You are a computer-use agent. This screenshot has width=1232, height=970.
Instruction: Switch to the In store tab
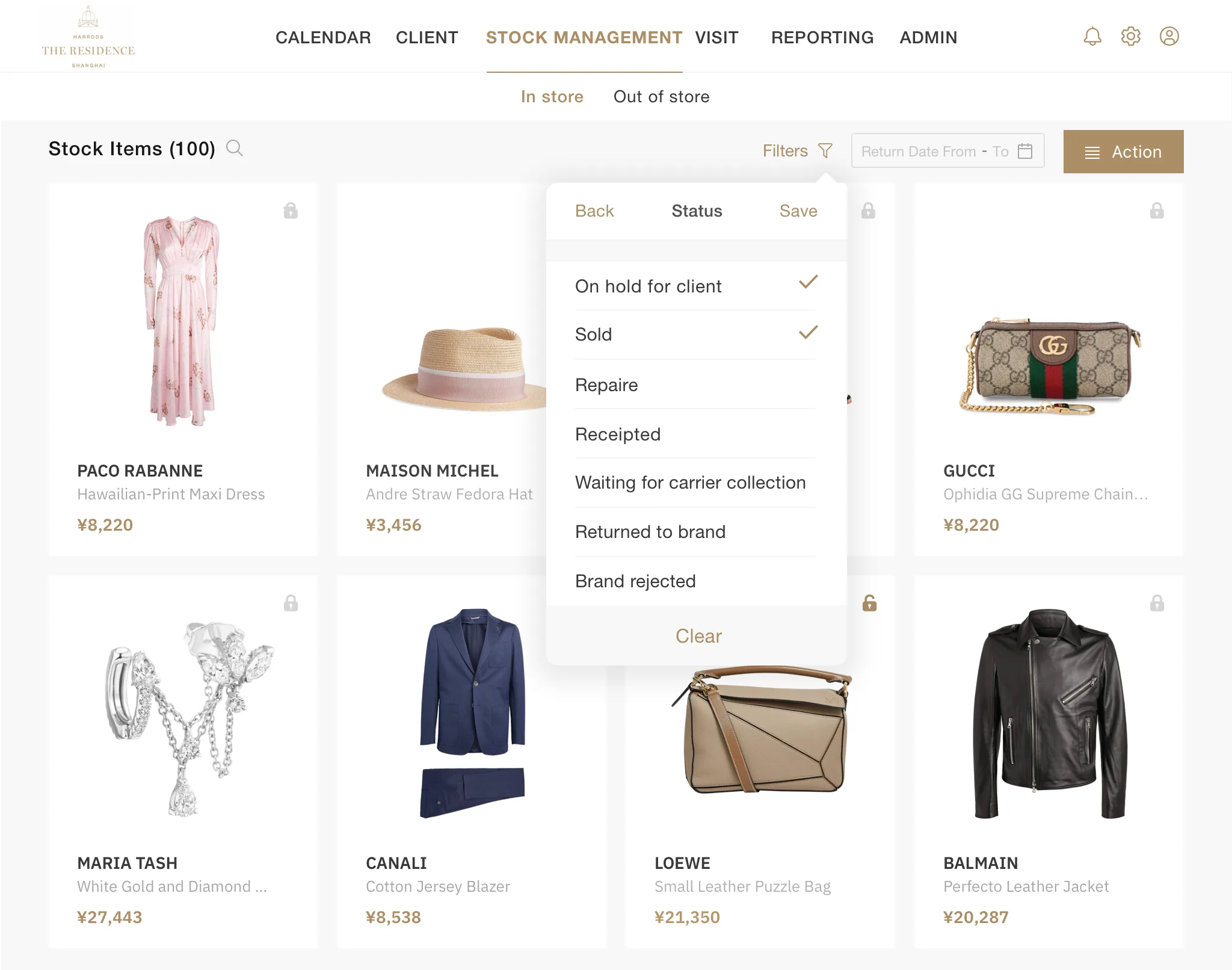click(x=552, y=96)
